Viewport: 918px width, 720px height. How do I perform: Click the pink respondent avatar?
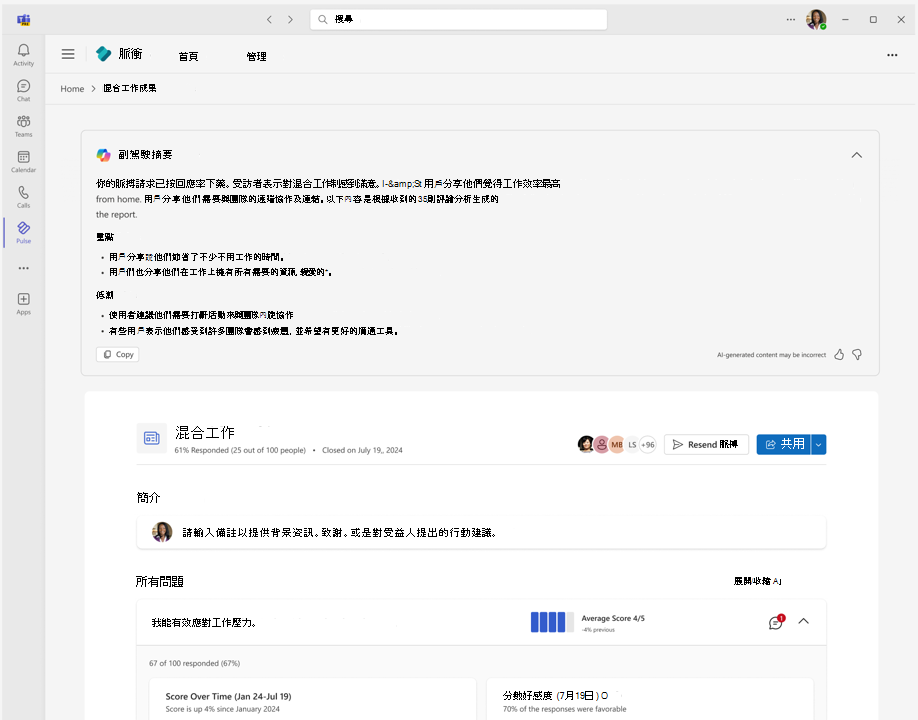tap(601, 445)
